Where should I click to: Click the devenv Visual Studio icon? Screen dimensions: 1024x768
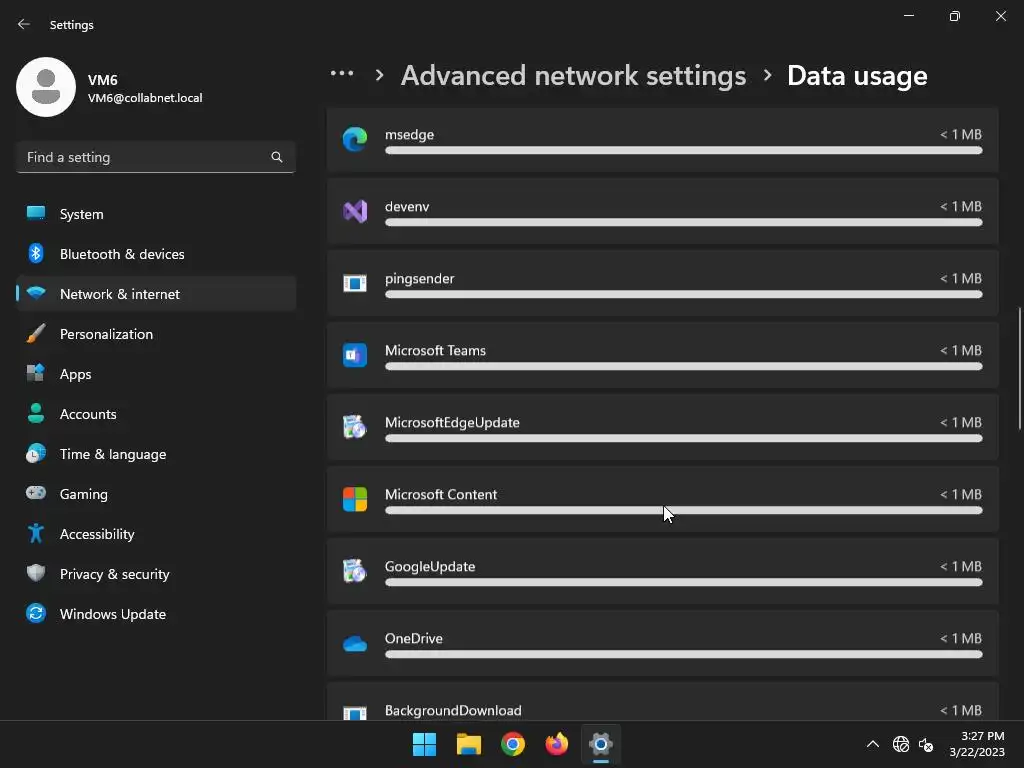click(355, 211)
